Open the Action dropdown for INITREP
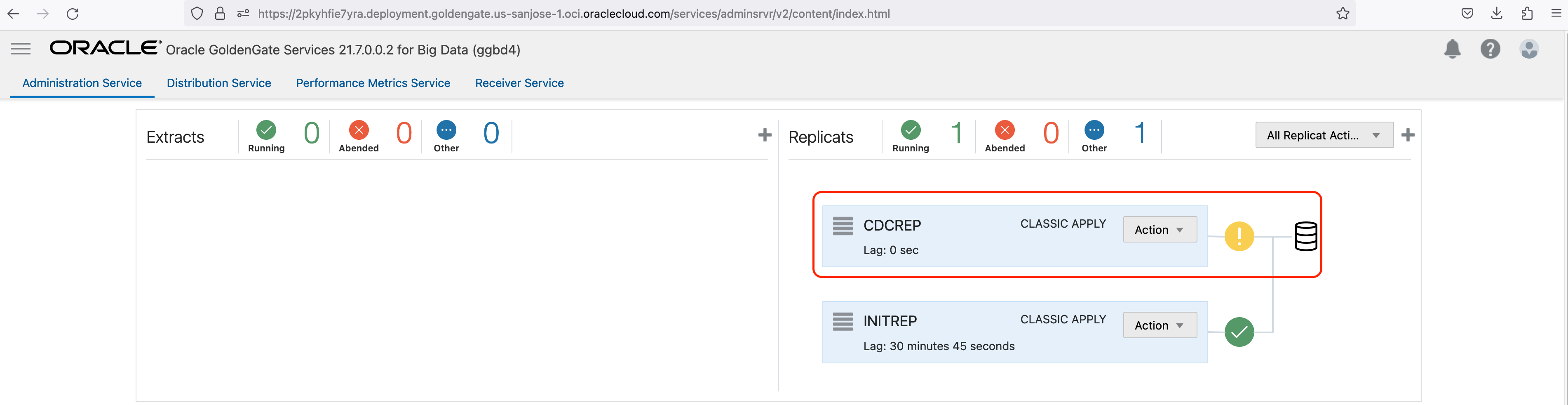The width and height of the screenshot is (1568, 405). coord(1159,325)
